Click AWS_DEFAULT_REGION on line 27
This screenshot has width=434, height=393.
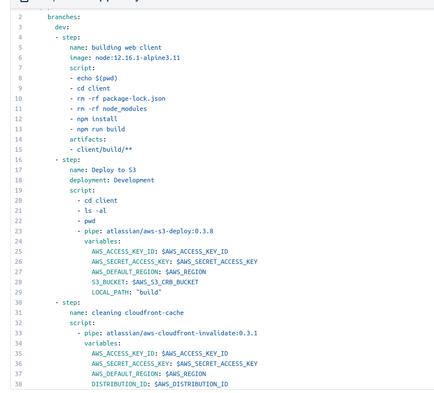[125, 272]
